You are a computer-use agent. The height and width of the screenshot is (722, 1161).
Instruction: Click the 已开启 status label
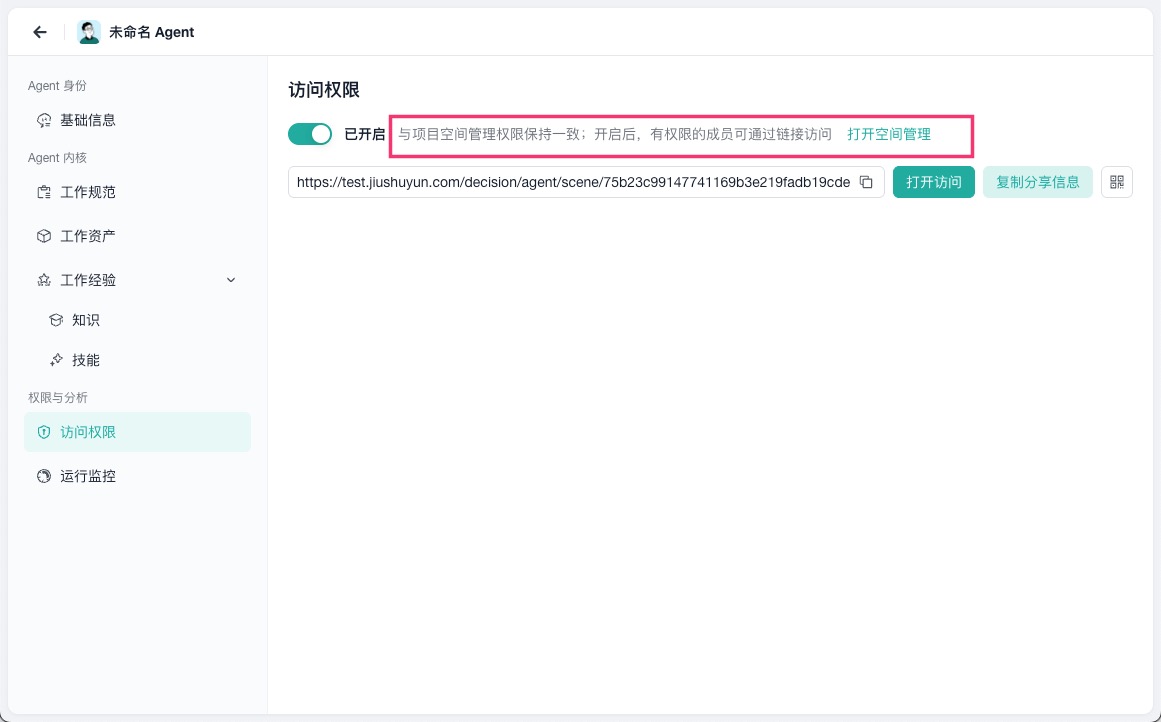click(365, 134)
